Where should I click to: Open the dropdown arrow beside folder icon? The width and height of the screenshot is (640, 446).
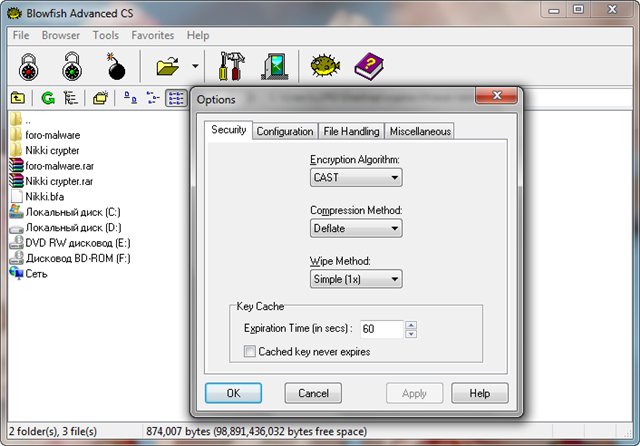(x=195, y=66)
